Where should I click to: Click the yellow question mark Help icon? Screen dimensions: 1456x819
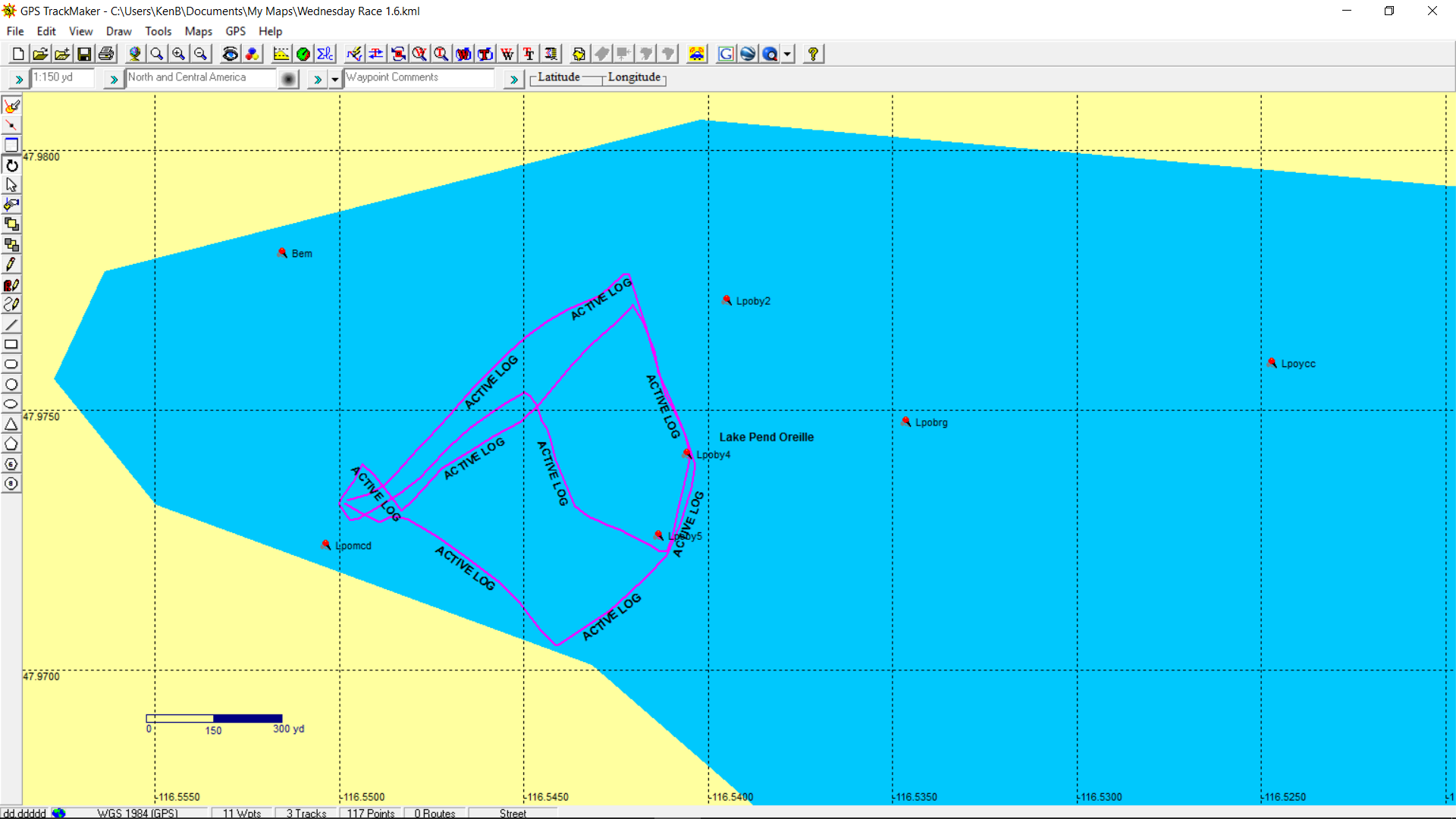[x=813, y=54]
